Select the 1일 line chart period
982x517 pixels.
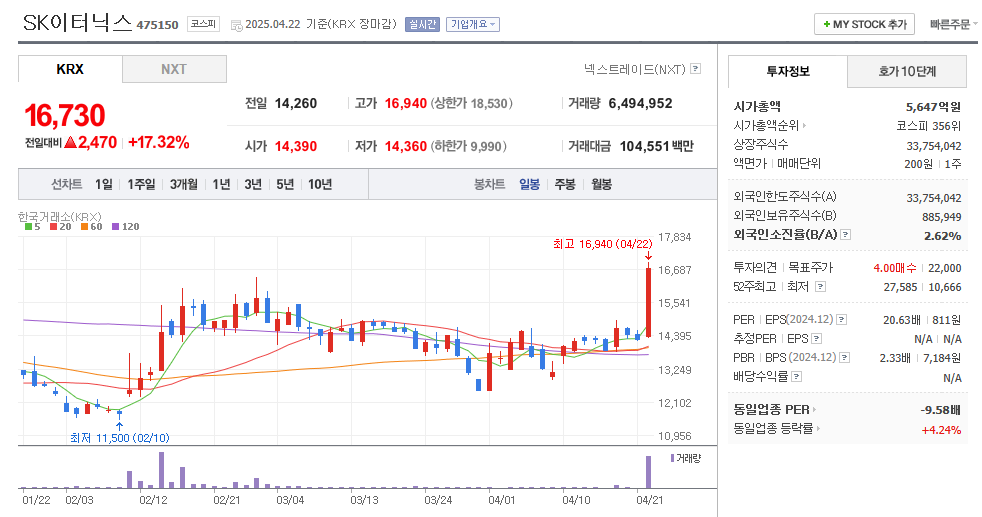click(x=104, y=184)
